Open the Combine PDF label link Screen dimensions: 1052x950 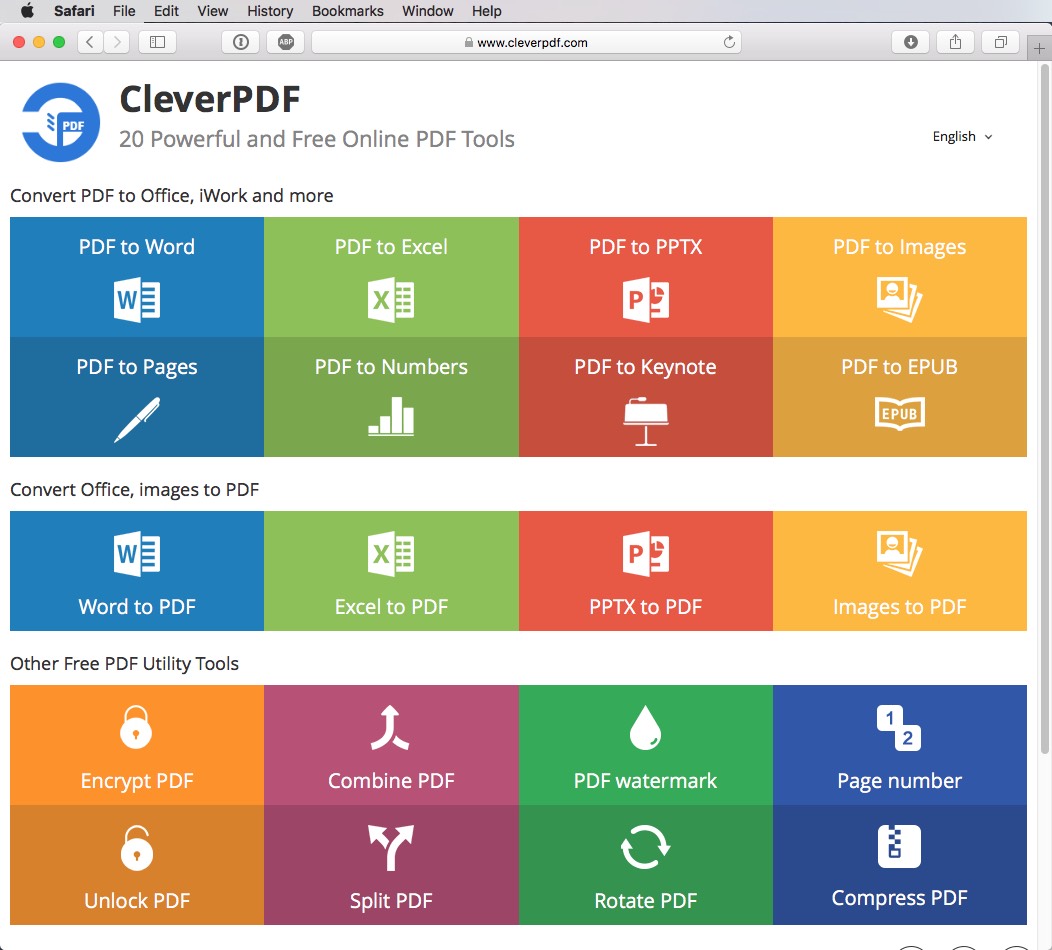pos(391,781)
